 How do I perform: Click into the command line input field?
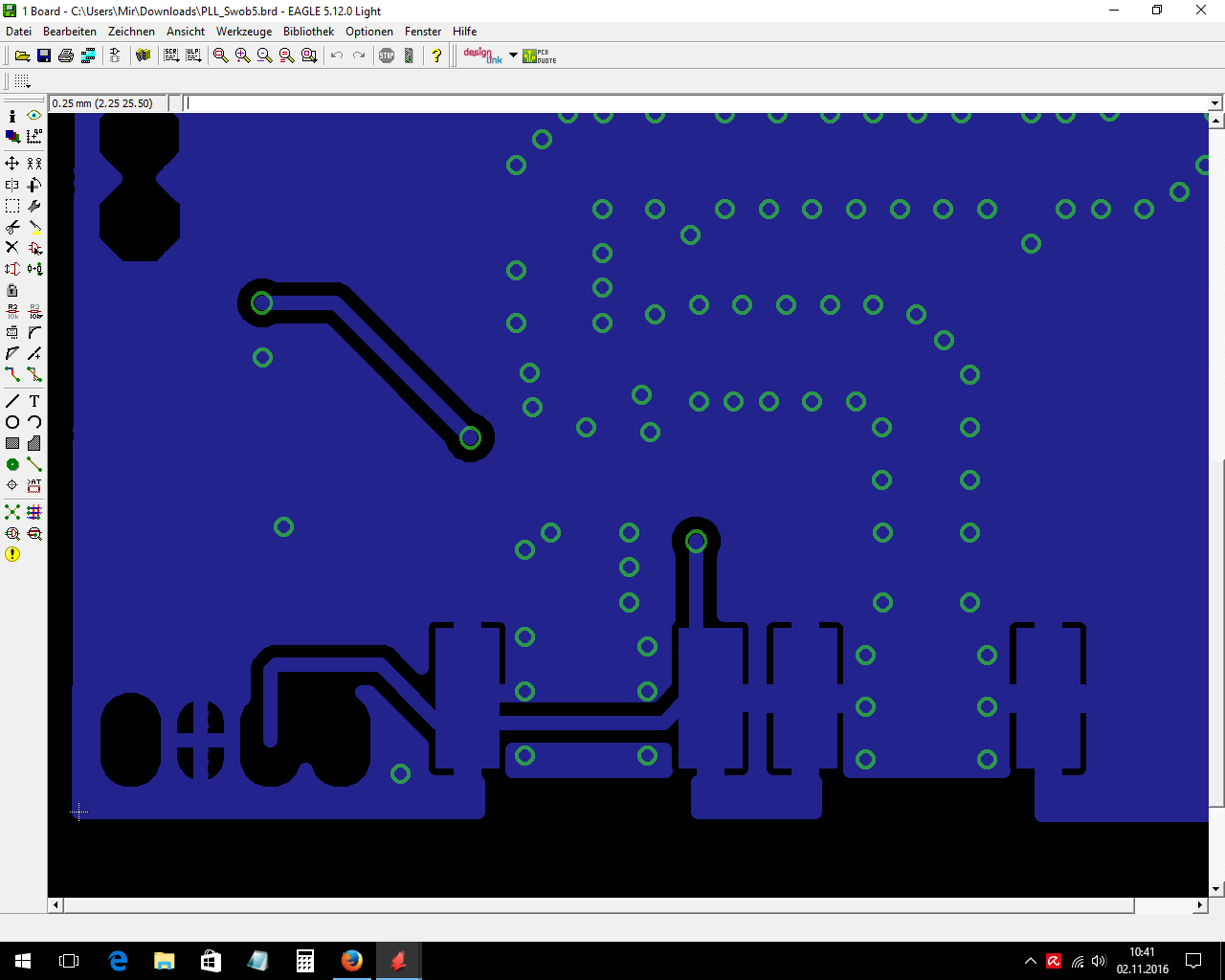click(x=695, y=103)
